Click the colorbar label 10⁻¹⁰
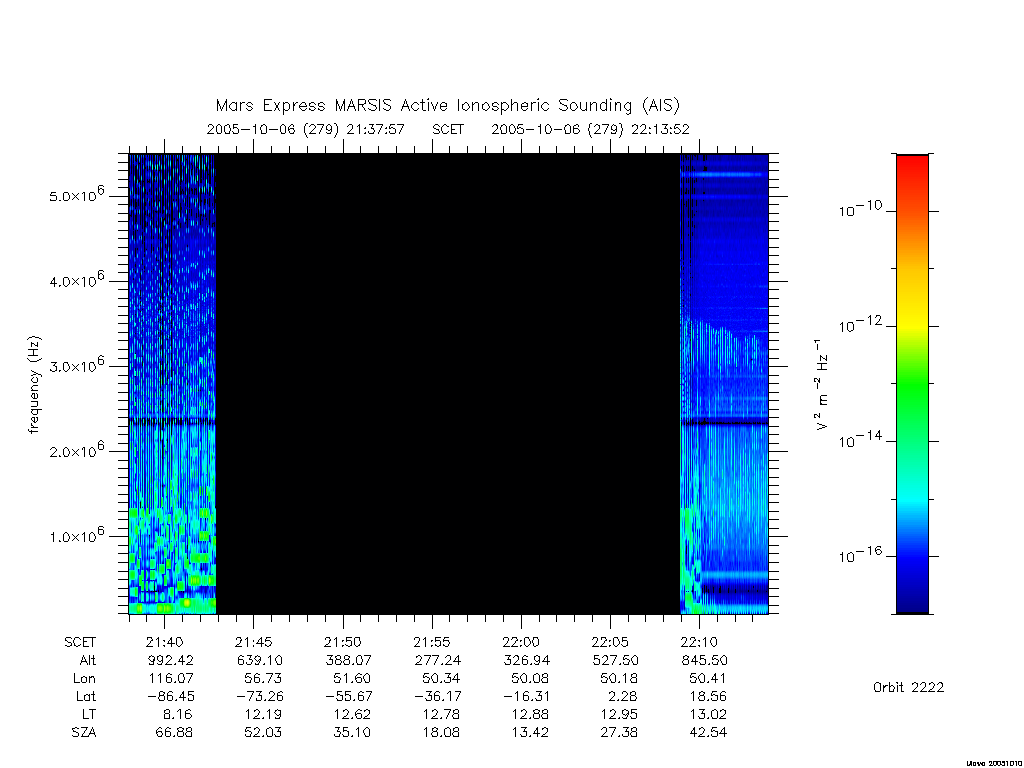This screenshot has width=1024, height=768. (x=860, y=209)
